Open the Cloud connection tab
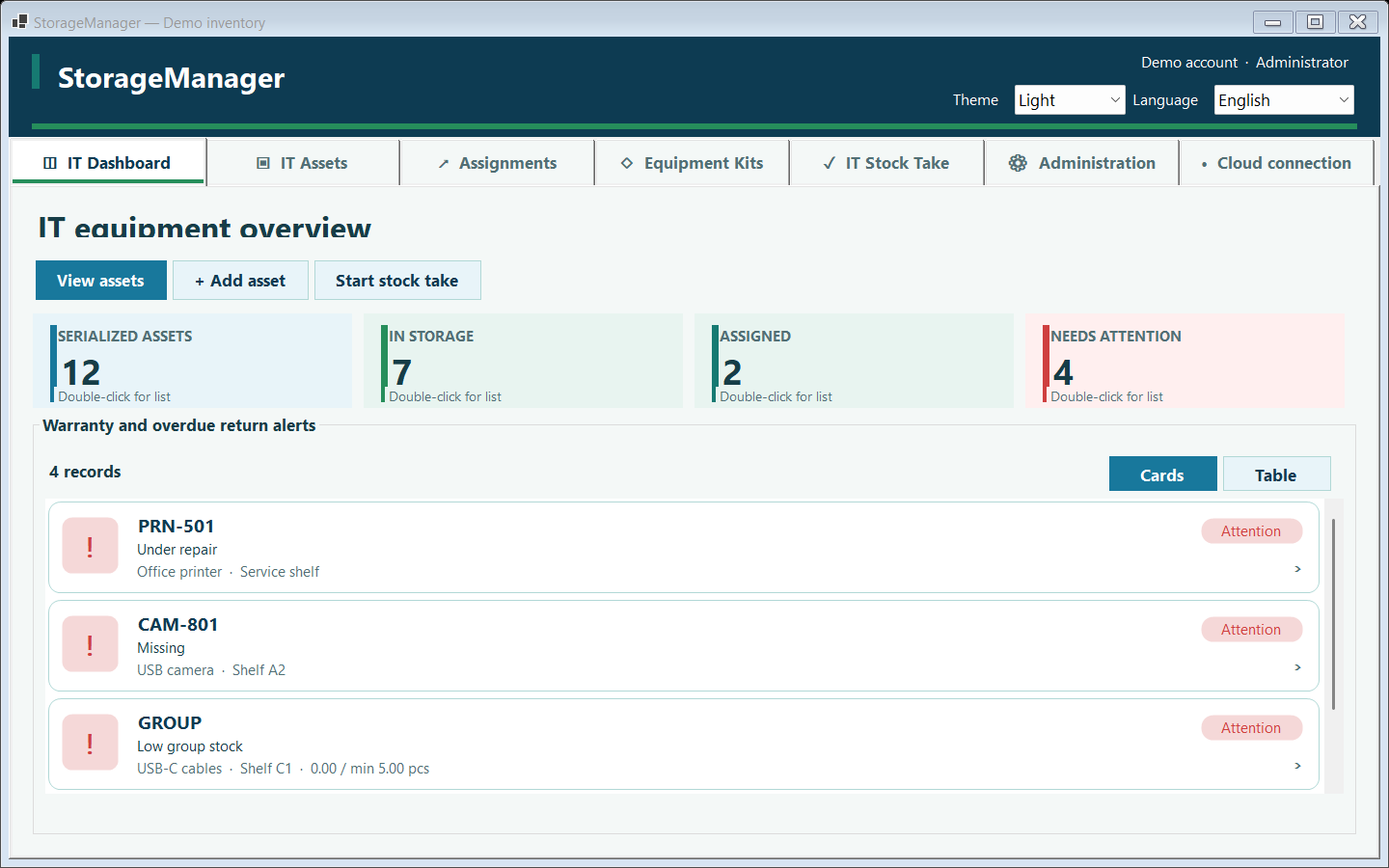The height and width of the screenshot is (868, 1389). point(1277,162)
